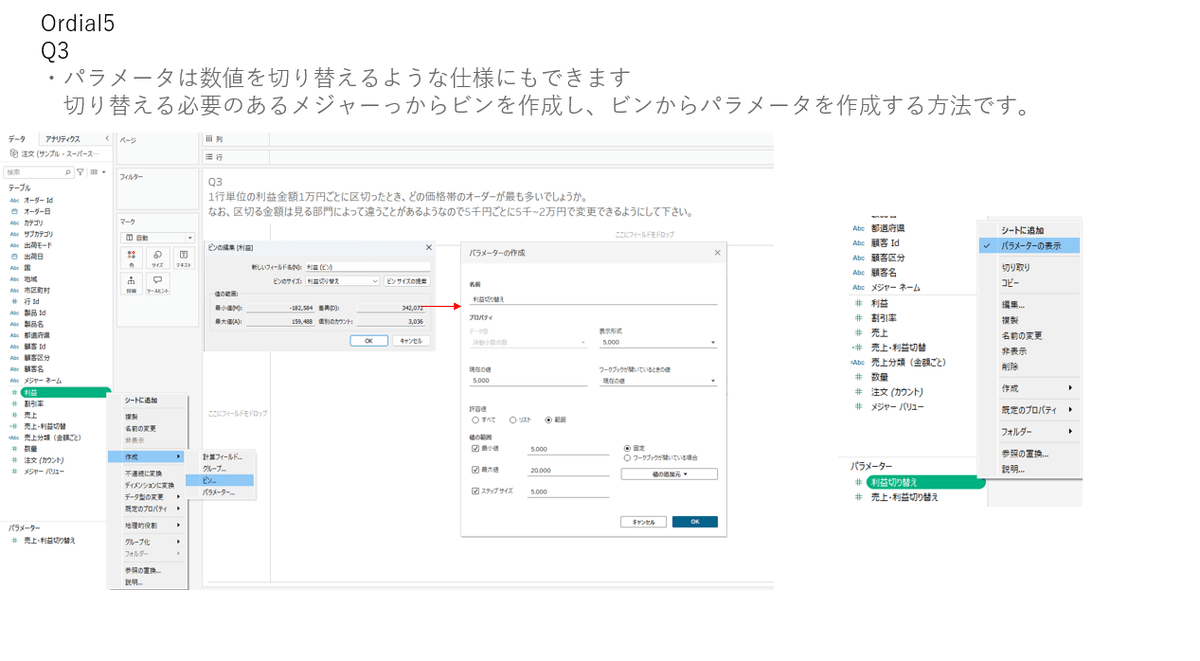Click the # icon beside 利益 field
This screenshot has height=661, width=1200.
point(14,390)
